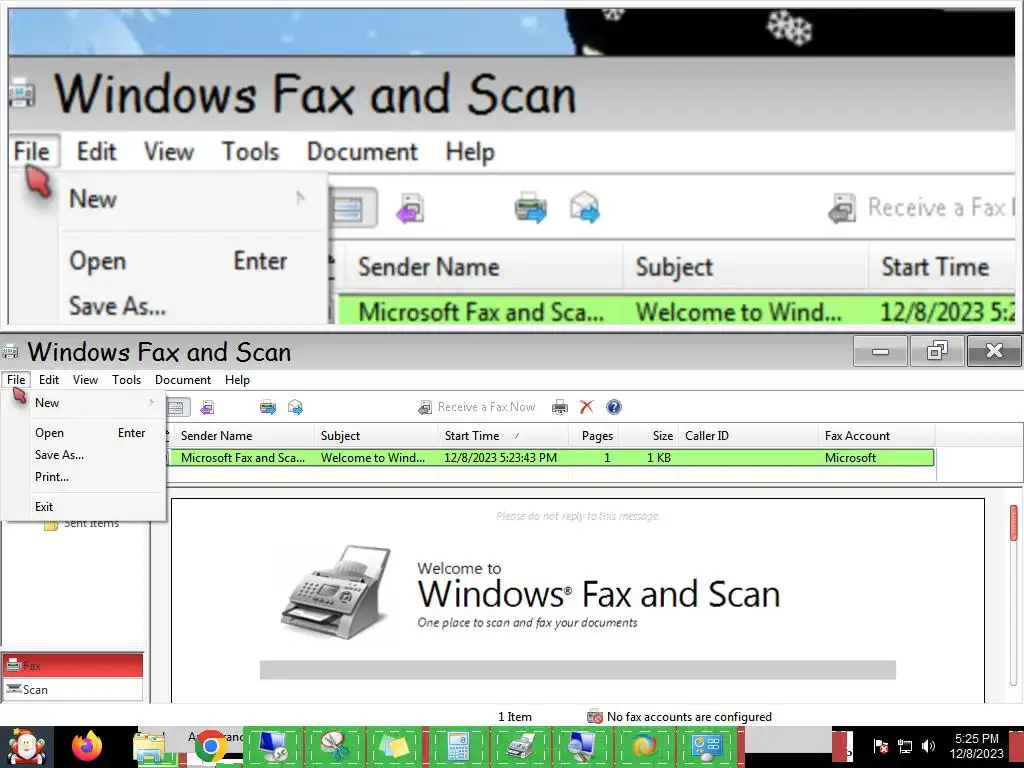1024x768 pixels.
Task: Sort by the Fax Account column header
Action: (876, 436)
